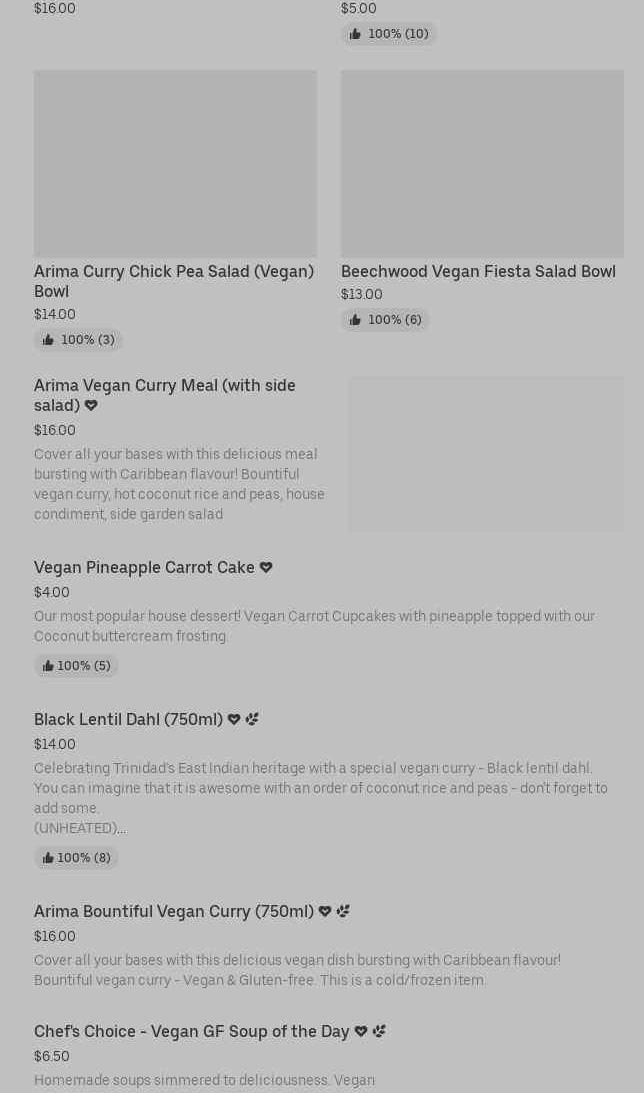This screenshot has width=644, height=1093.
Task: Click the thumbs-up icon on the 100% (6) rating
Action: [x=355, y=320]
